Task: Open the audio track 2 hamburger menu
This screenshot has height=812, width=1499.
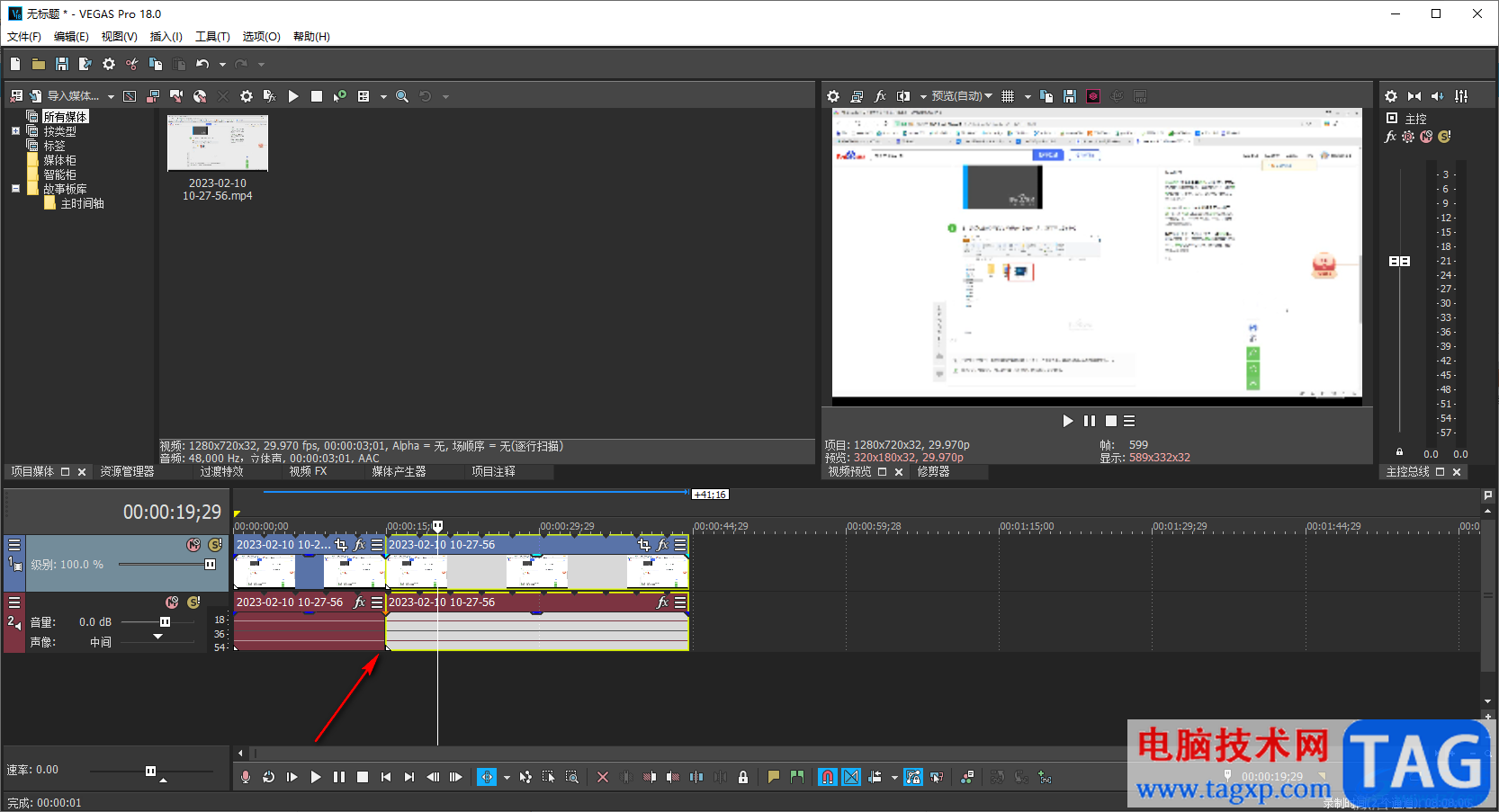Action: [14, 602]
